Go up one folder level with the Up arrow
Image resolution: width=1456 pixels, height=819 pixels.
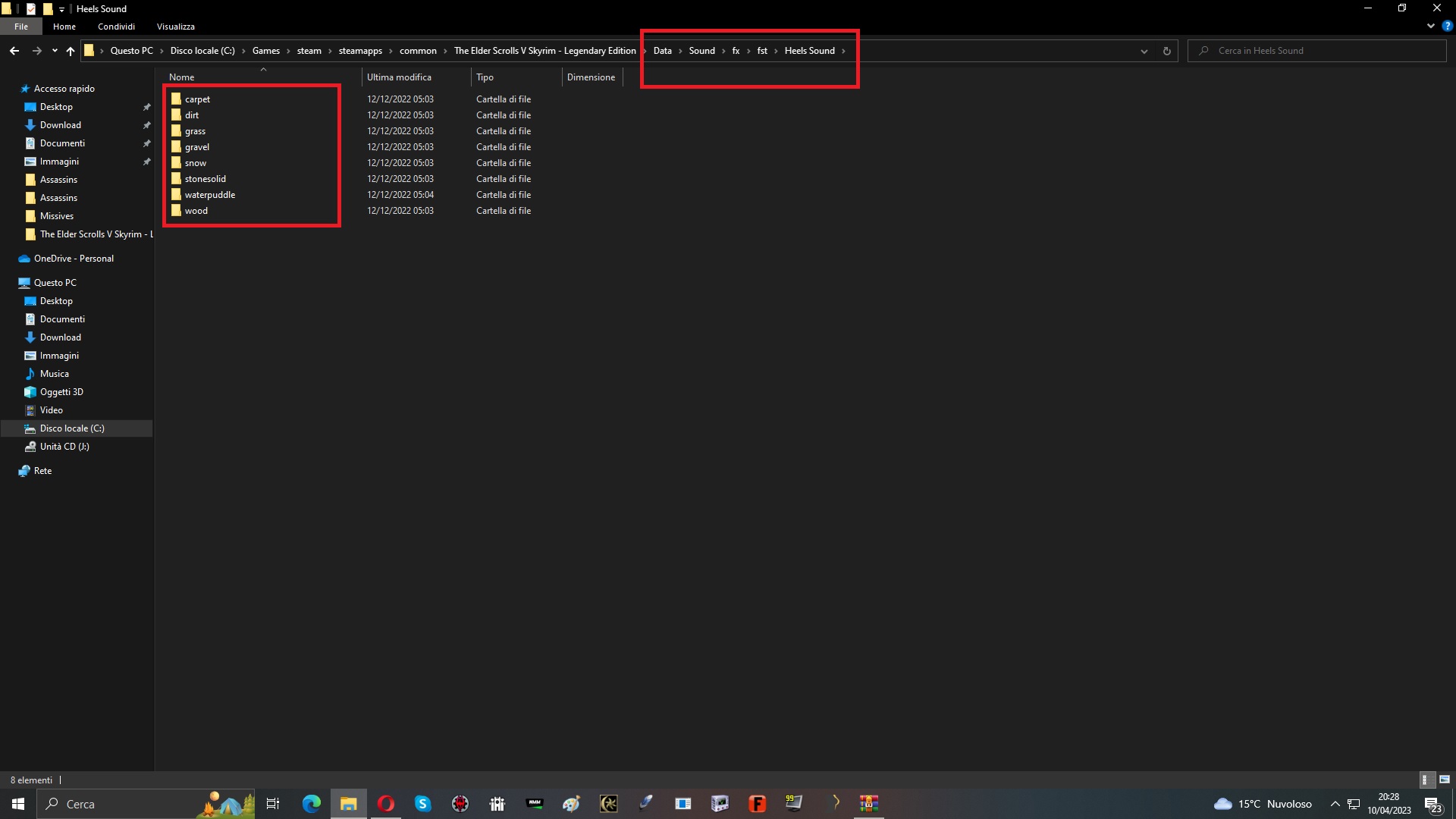pyautogui.click(x=71, y=51)
